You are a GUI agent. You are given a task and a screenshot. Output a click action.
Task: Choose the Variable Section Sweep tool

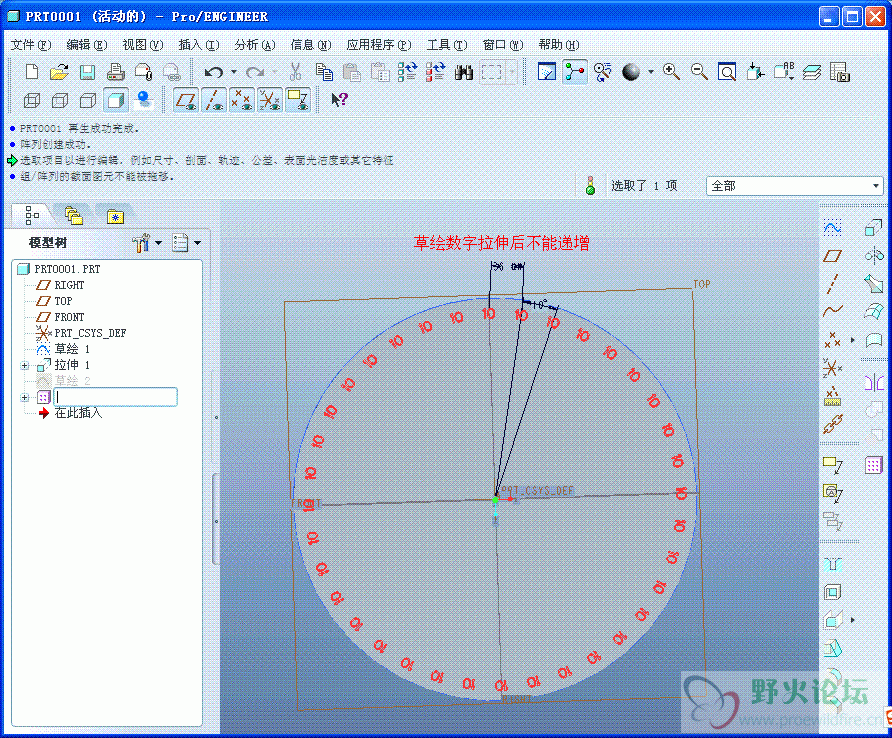[873, 284]
